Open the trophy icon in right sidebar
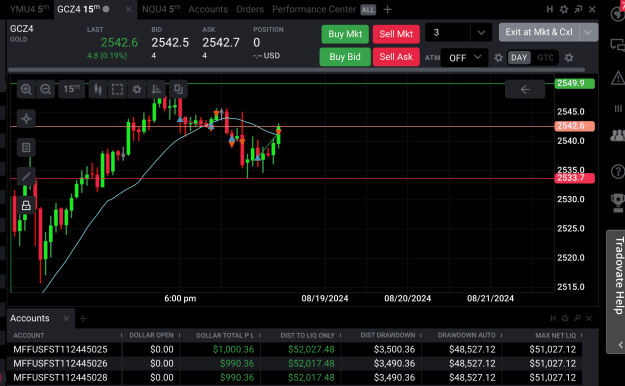625x386 pixels. click(x=617, y=202)
